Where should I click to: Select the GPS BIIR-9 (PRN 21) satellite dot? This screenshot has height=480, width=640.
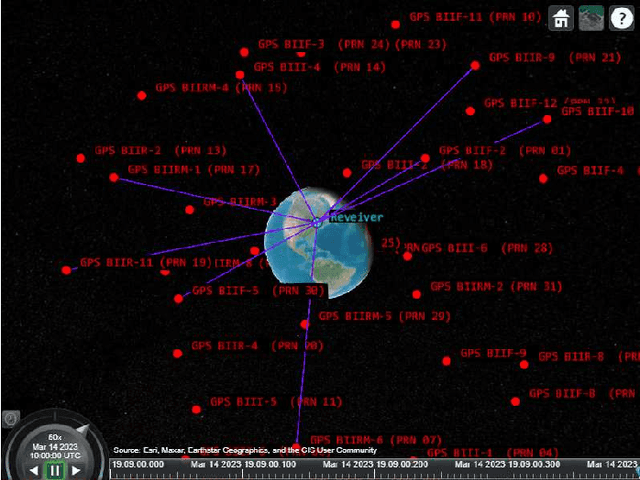click(x=475, y=65)
